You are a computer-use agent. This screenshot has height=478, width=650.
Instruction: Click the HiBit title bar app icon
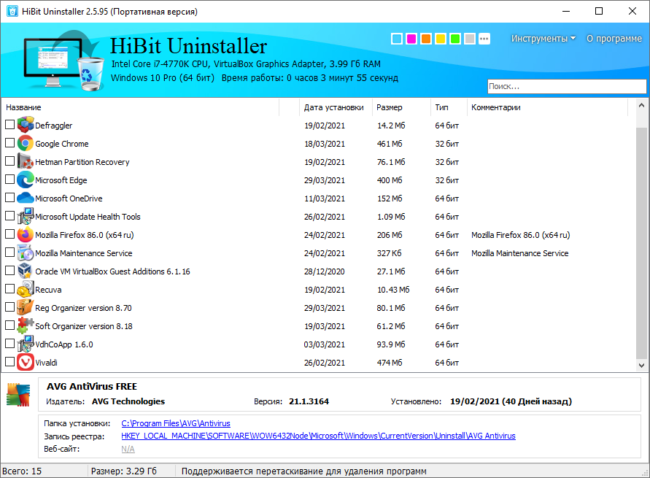pyautogui.click(x=12, y=11)
